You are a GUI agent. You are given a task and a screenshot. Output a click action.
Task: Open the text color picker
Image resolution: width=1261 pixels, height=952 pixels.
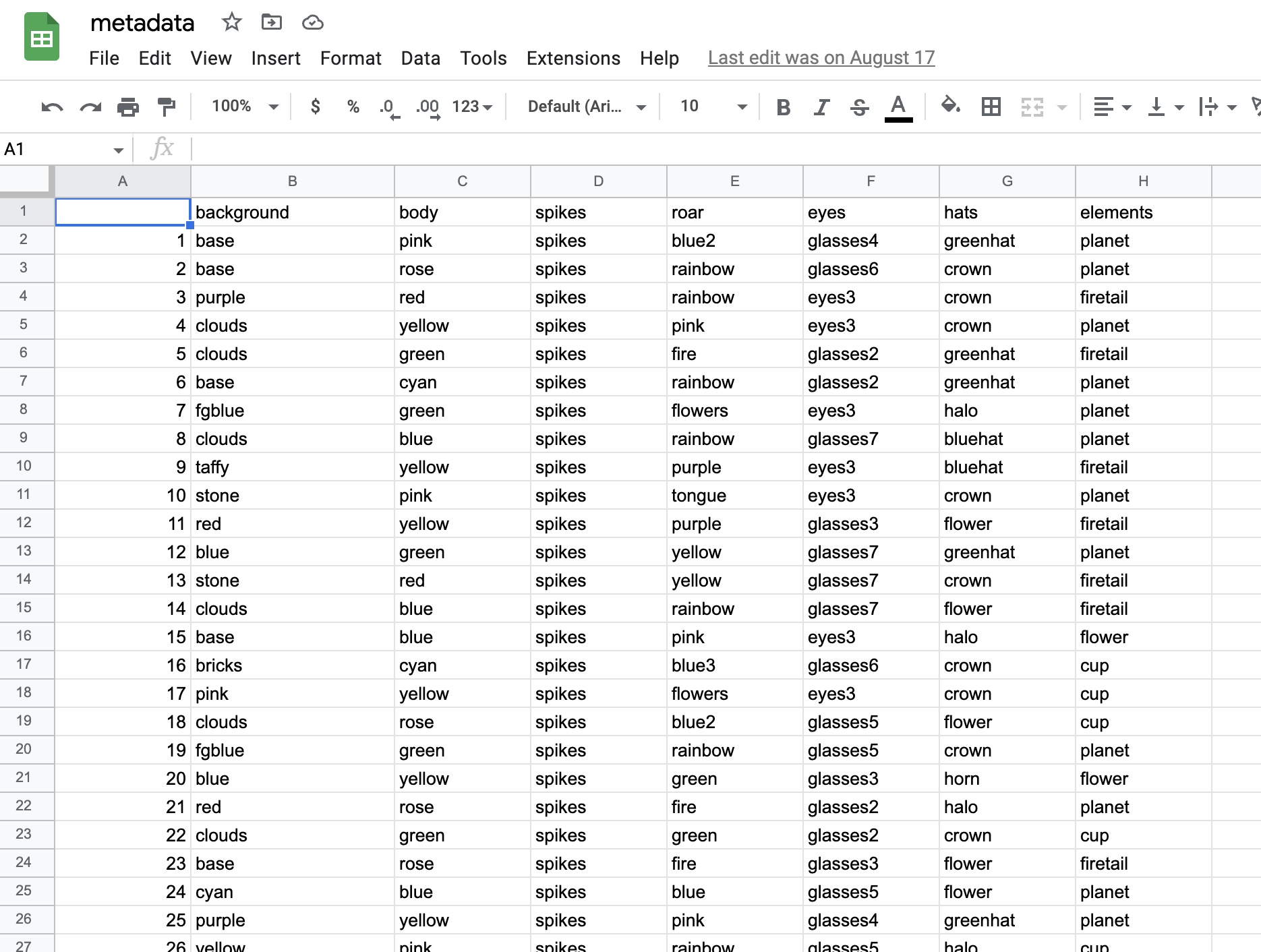(898, 107)
